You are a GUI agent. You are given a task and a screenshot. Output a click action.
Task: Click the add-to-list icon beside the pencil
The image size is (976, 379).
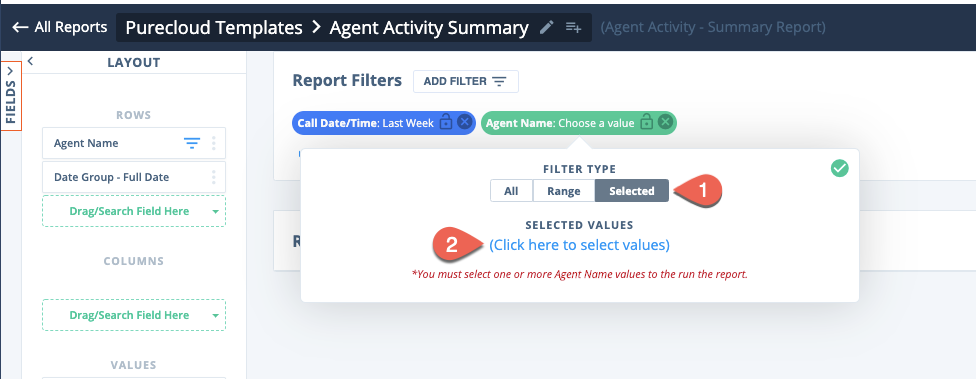(573, 27)
